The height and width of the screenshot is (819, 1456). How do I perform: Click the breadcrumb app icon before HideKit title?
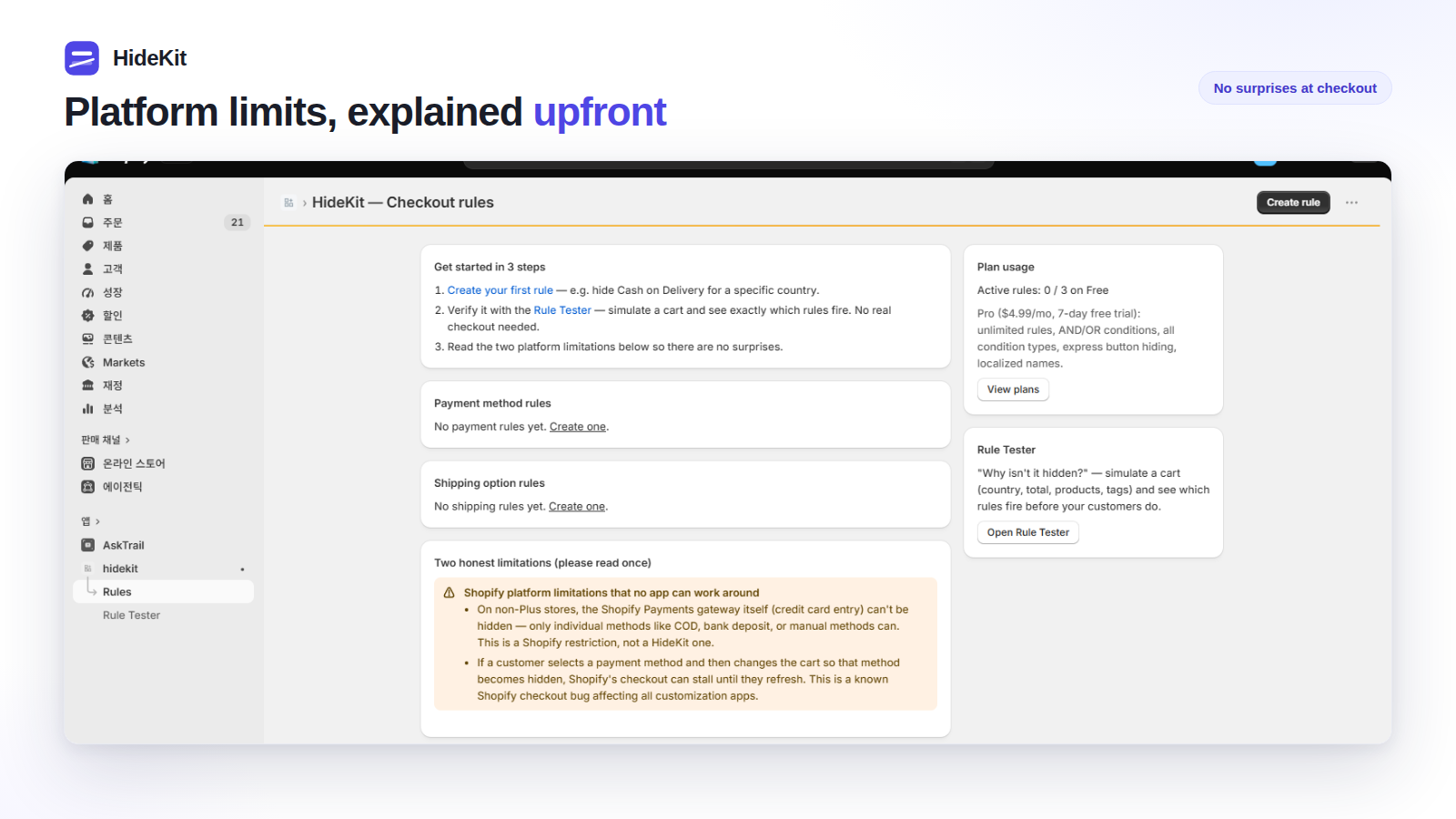[288, 203]
